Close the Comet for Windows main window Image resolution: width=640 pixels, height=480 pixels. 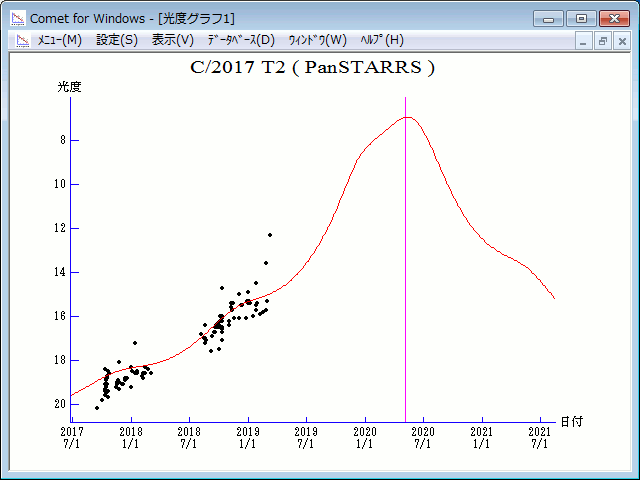pos(614,19)
